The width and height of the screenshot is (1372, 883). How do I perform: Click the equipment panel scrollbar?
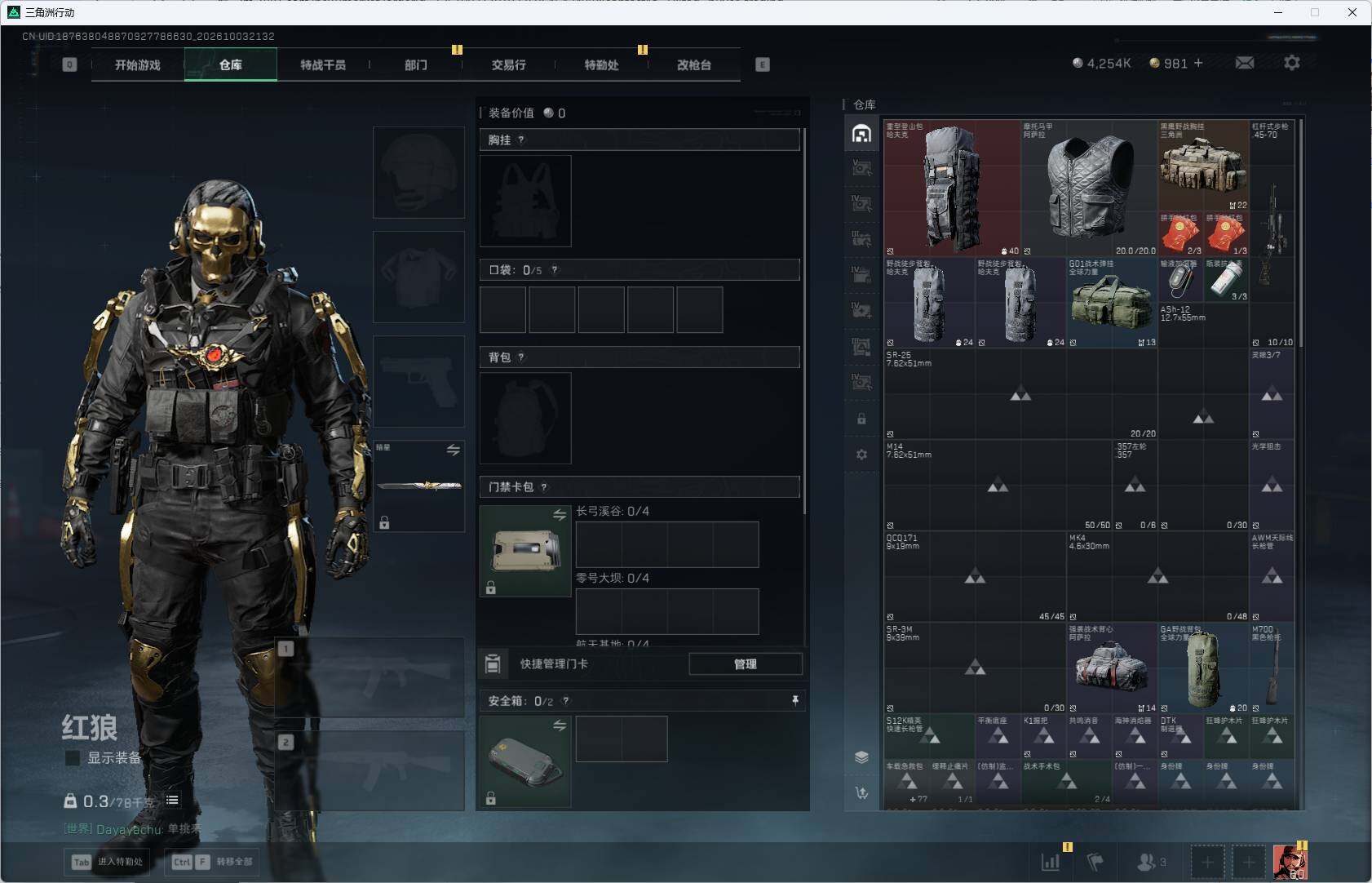pos(806,321)
